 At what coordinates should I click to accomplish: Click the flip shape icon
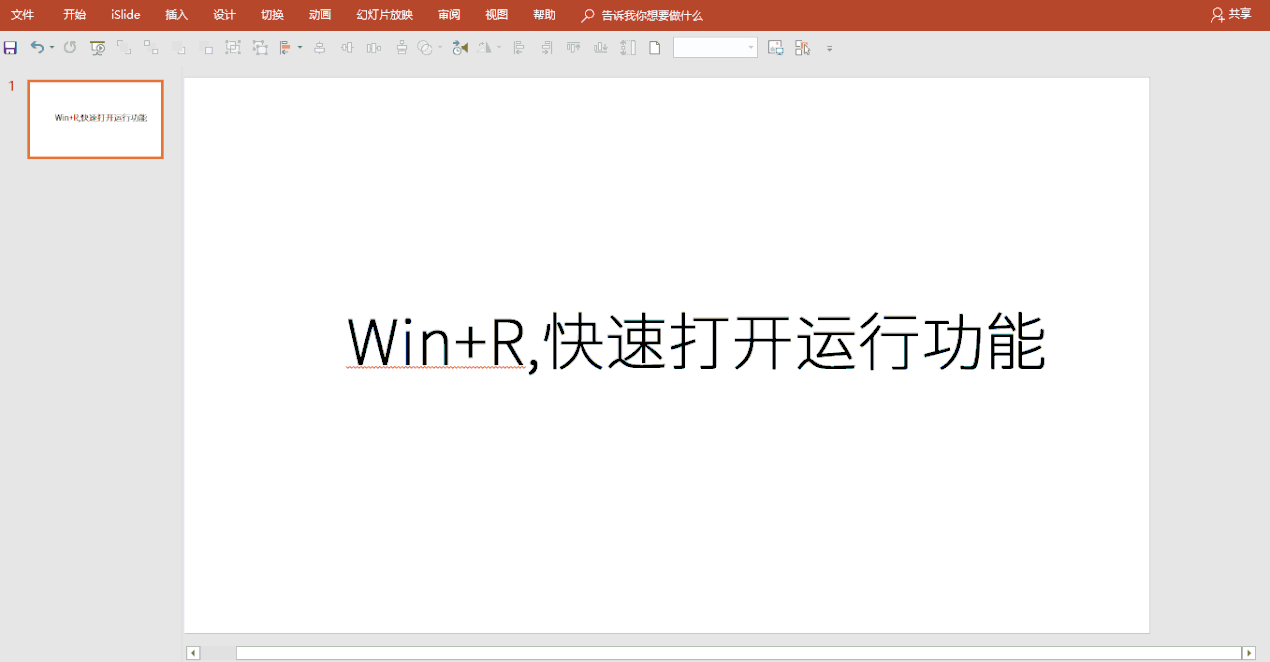(482, 47)
